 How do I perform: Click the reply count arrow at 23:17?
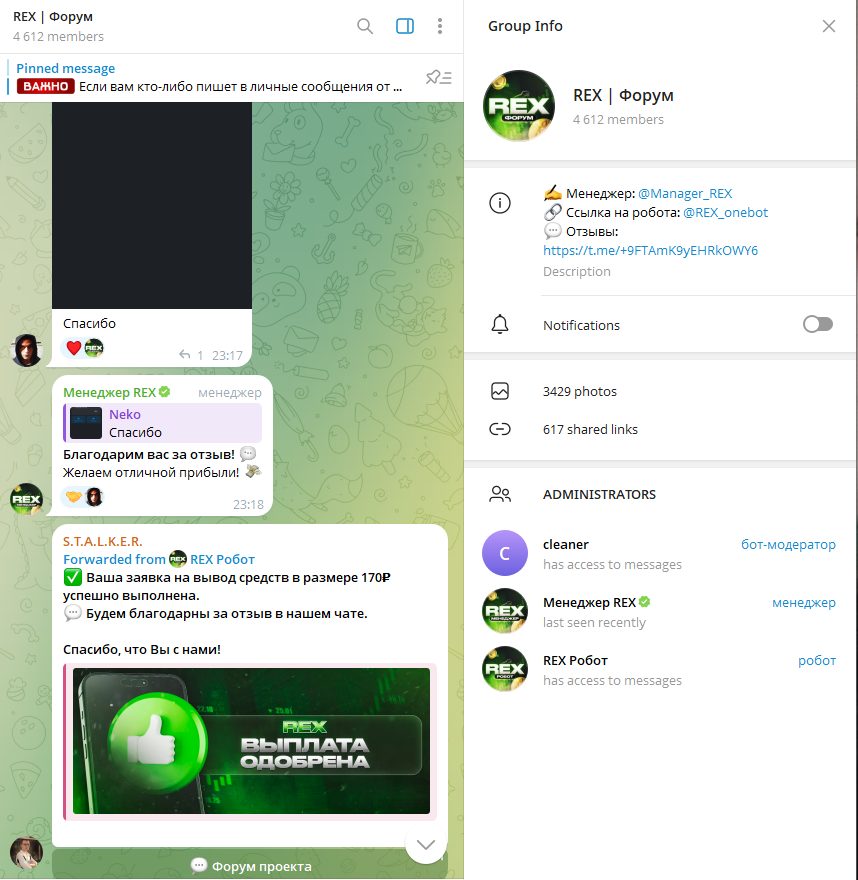(x=191, y=355)
